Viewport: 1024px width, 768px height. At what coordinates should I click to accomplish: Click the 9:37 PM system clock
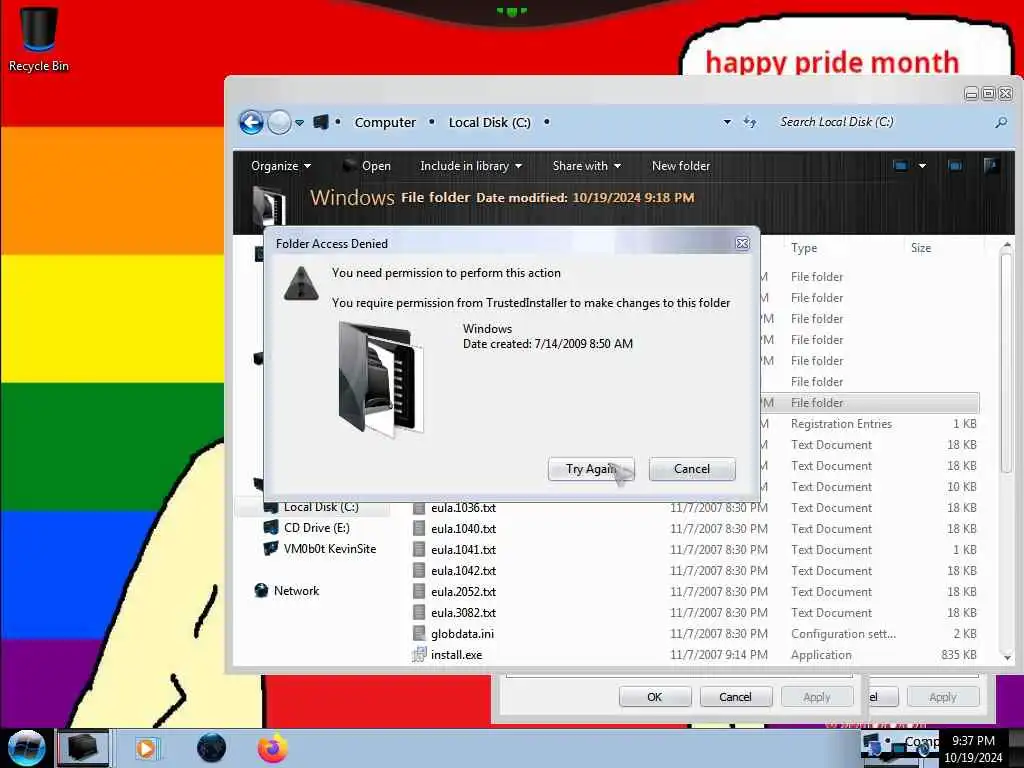pyautogui.click(x=973, y=741)
